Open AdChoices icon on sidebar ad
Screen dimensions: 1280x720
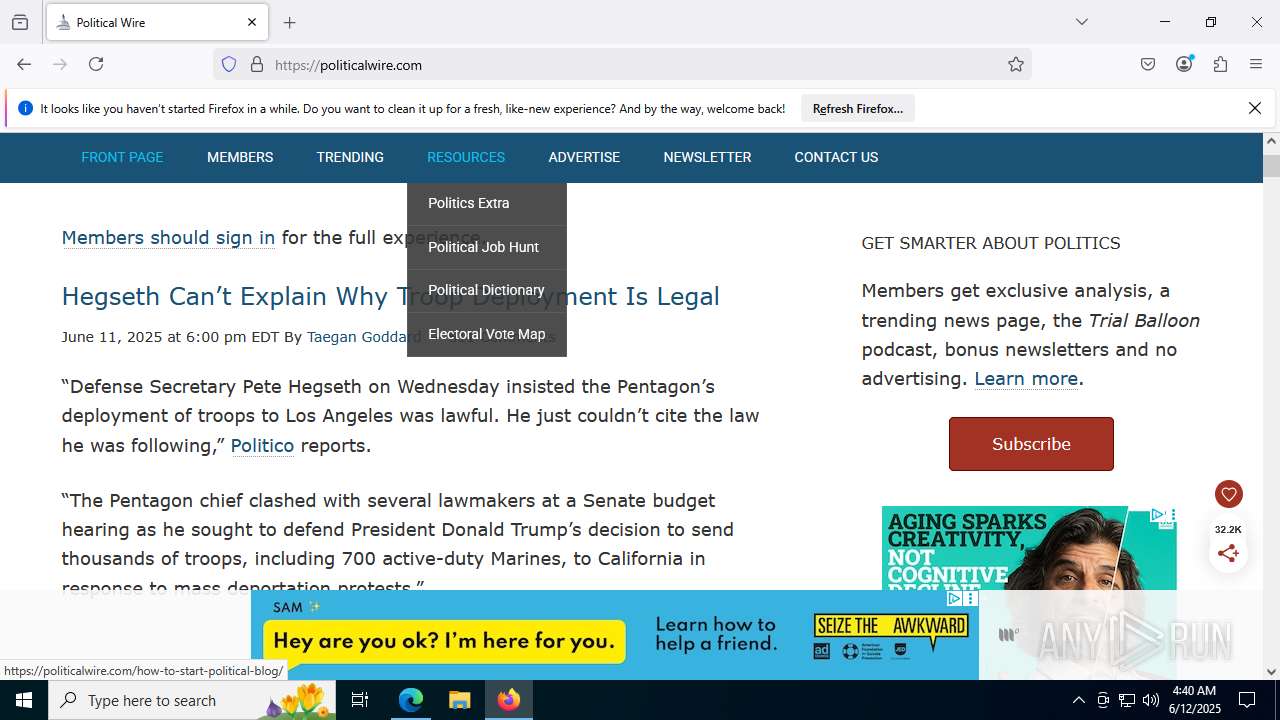[1157, 515]
